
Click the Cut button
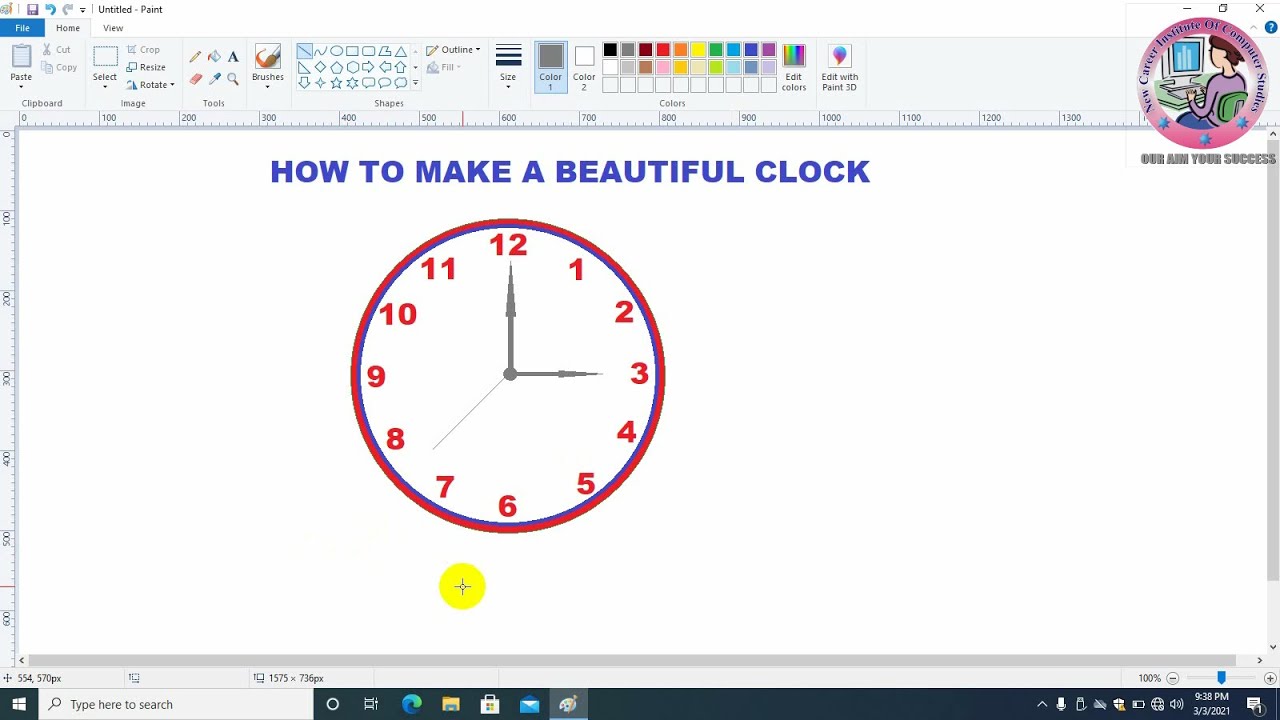tap(57, 49)
